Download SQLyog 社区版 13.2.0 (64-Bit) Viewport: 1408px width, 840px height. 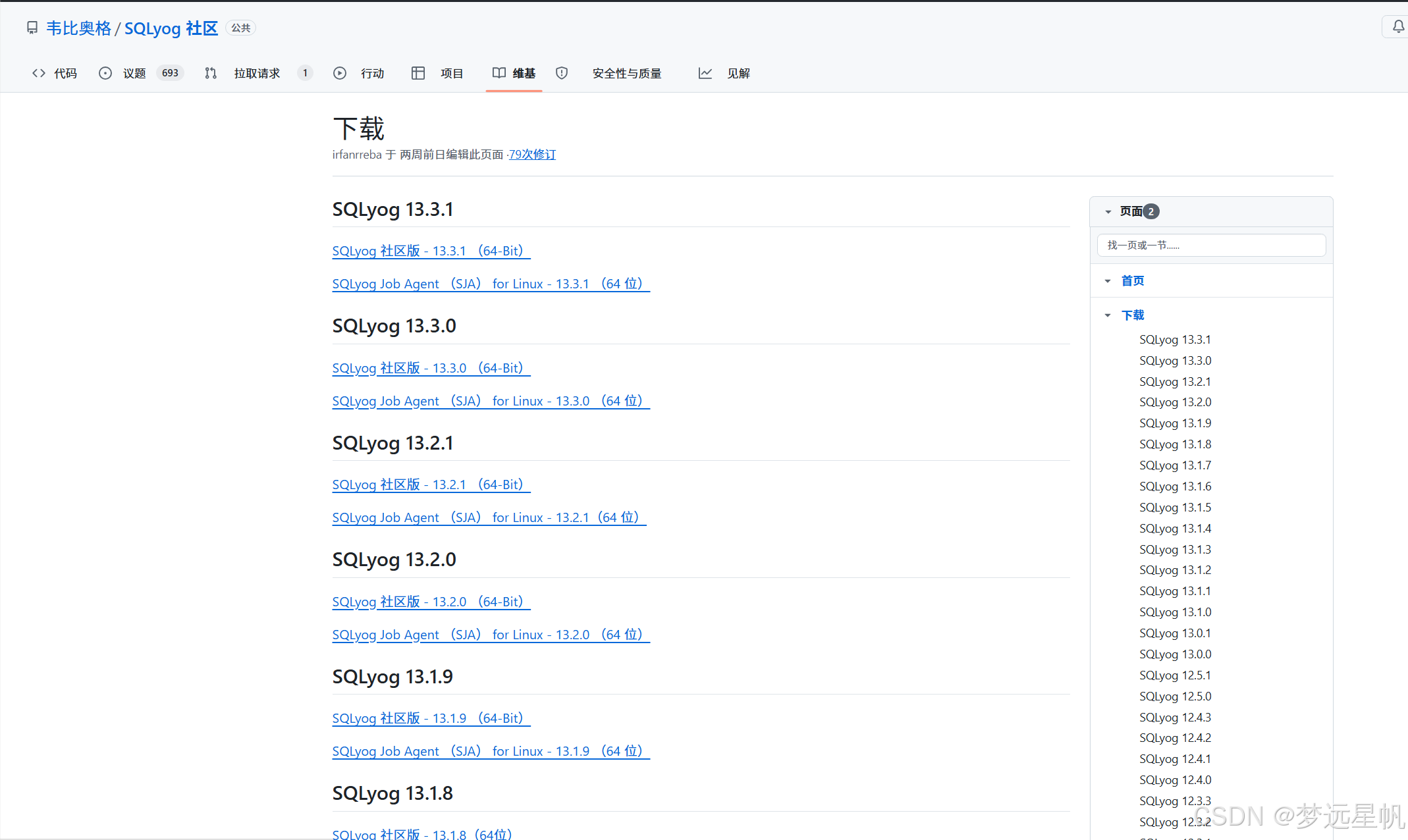[x=431, y=602]
